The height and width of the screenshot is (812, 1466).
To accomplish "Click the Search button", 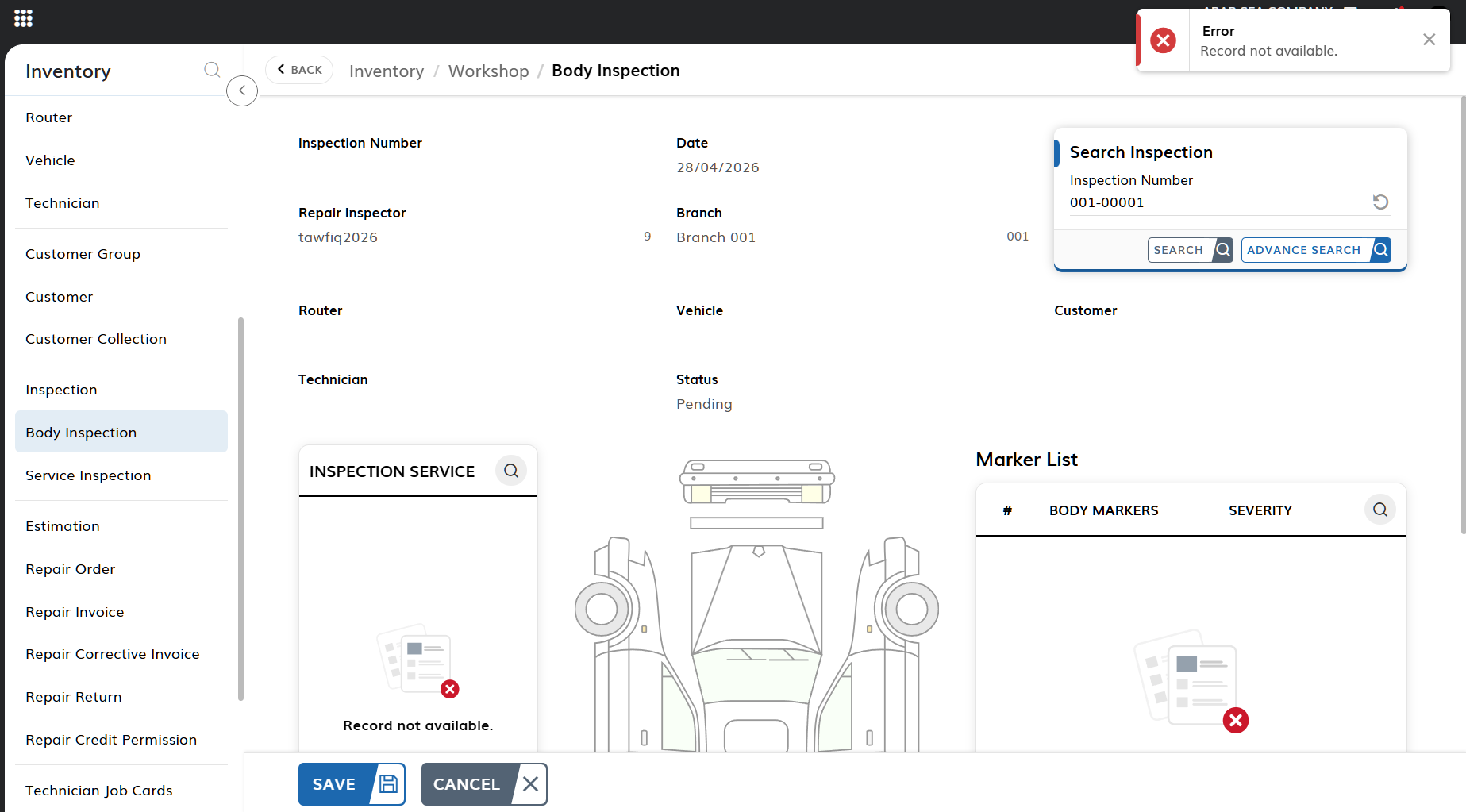I will tap(1190, 250).
